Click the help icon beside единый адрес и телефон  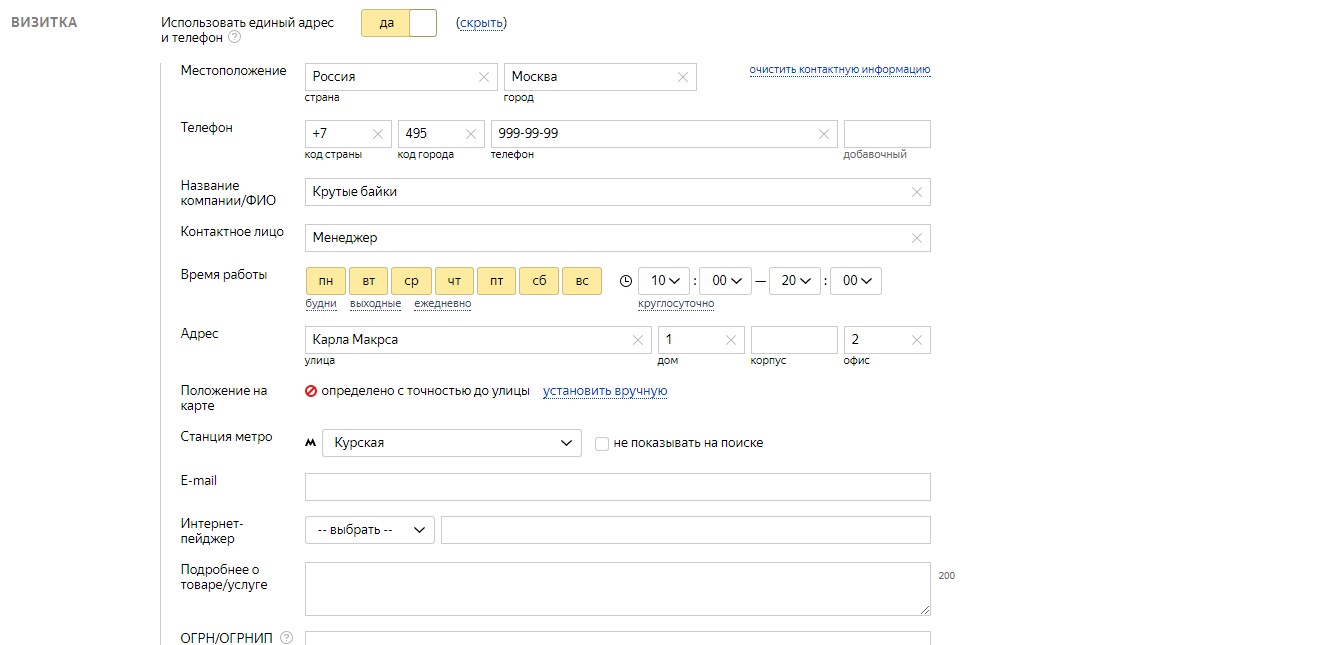coord(234,38)
